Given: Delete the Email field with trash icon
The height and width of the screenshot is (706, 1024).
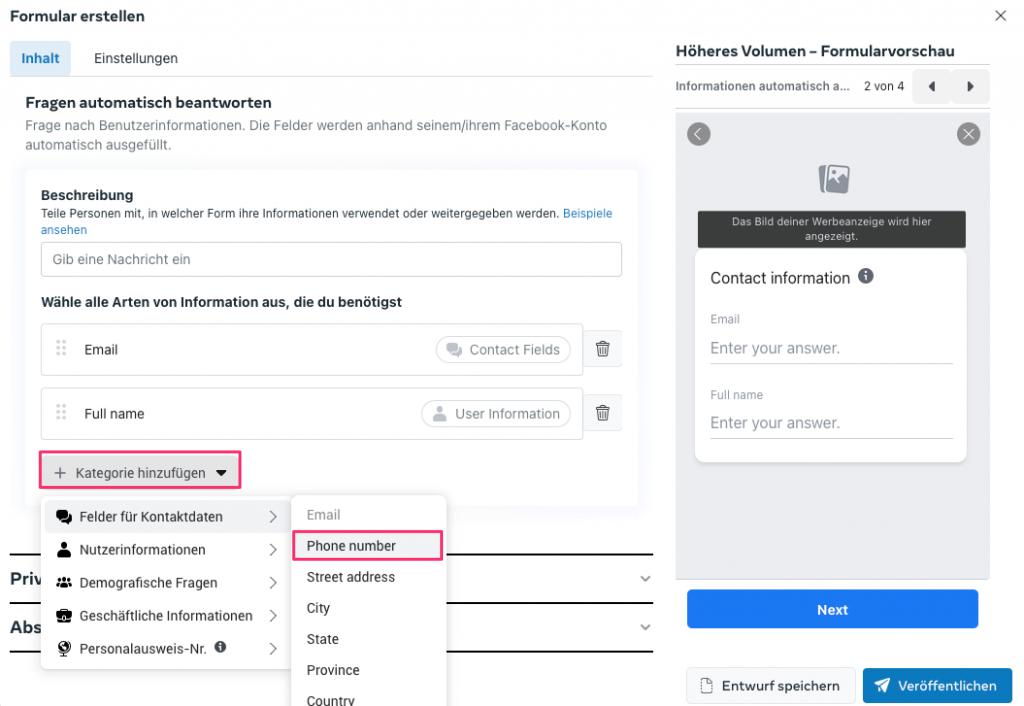Looking at the screenshot, I should click(x=602, y=349).
